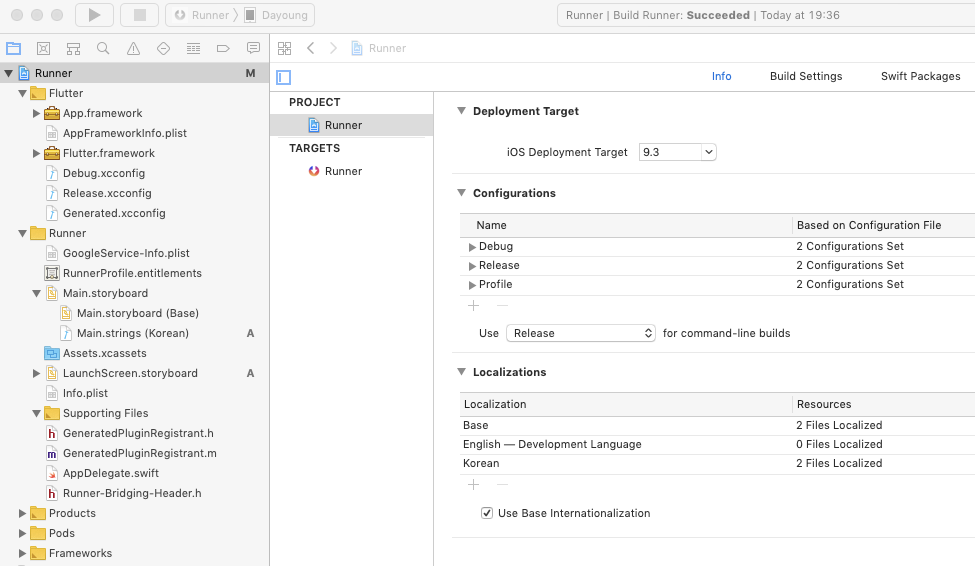975x566 pixels.
Task: Open the Test navigator diamond icon
Action: point(163,48)
